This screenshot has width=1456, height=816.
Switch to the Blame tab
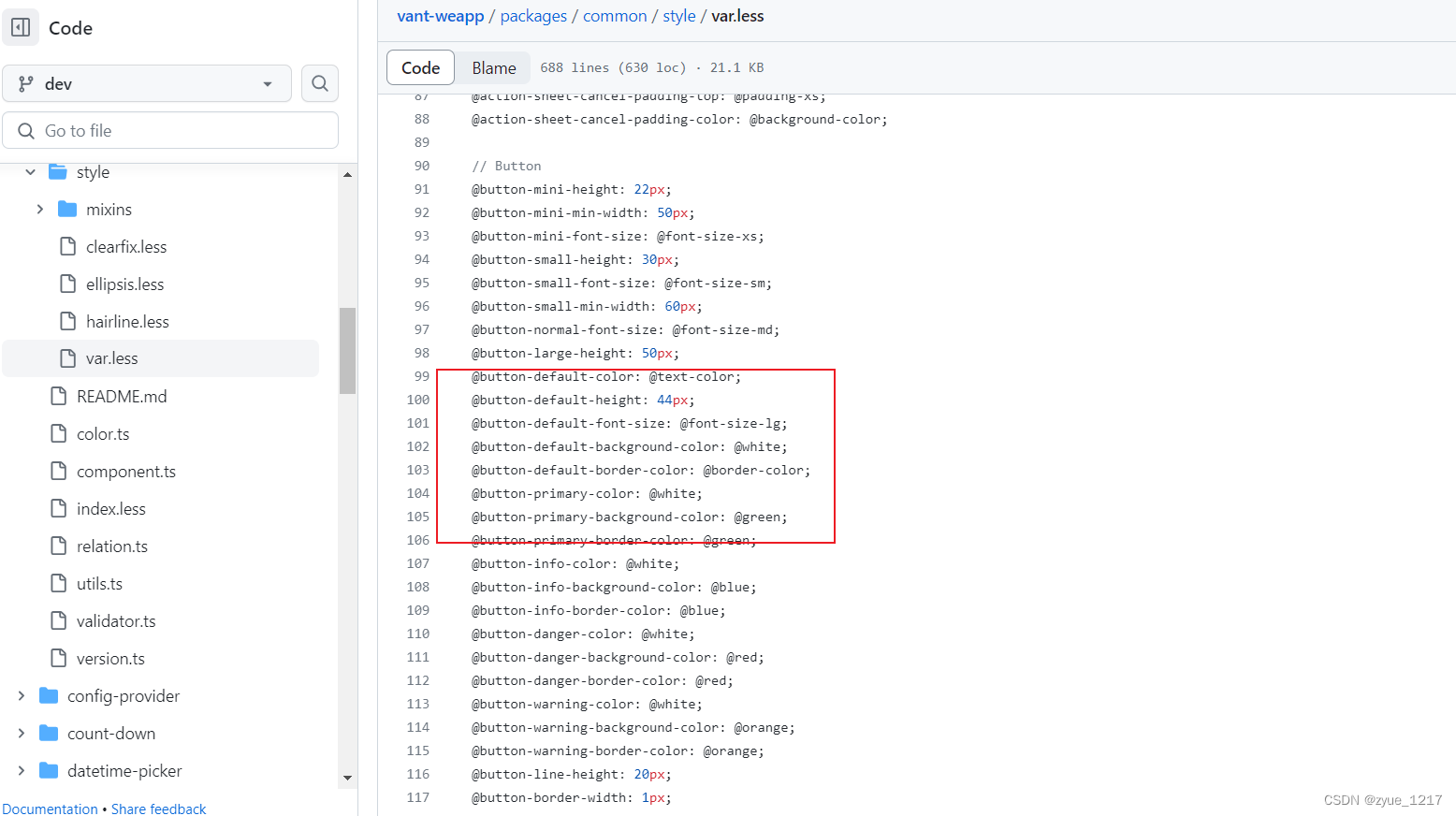coord(494,67)
